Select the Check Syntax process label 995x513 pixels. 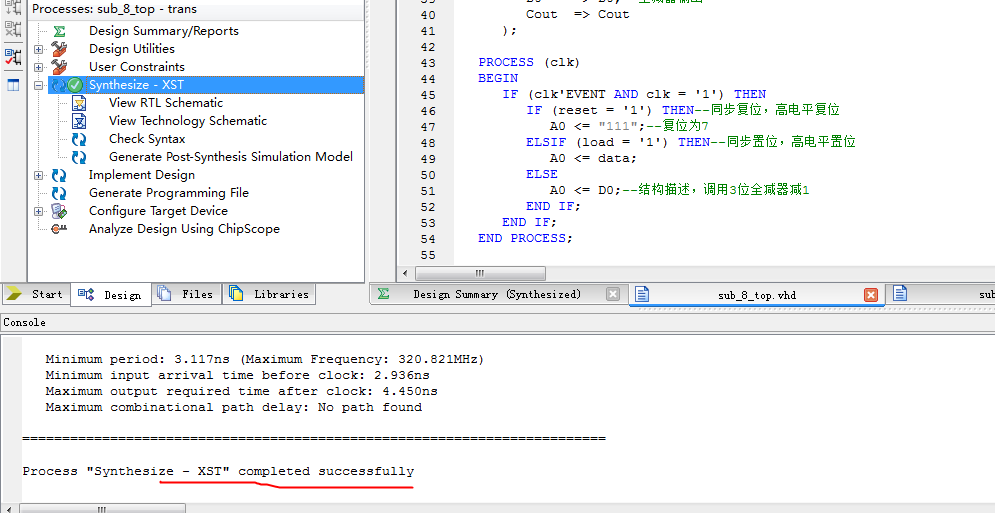147,139
